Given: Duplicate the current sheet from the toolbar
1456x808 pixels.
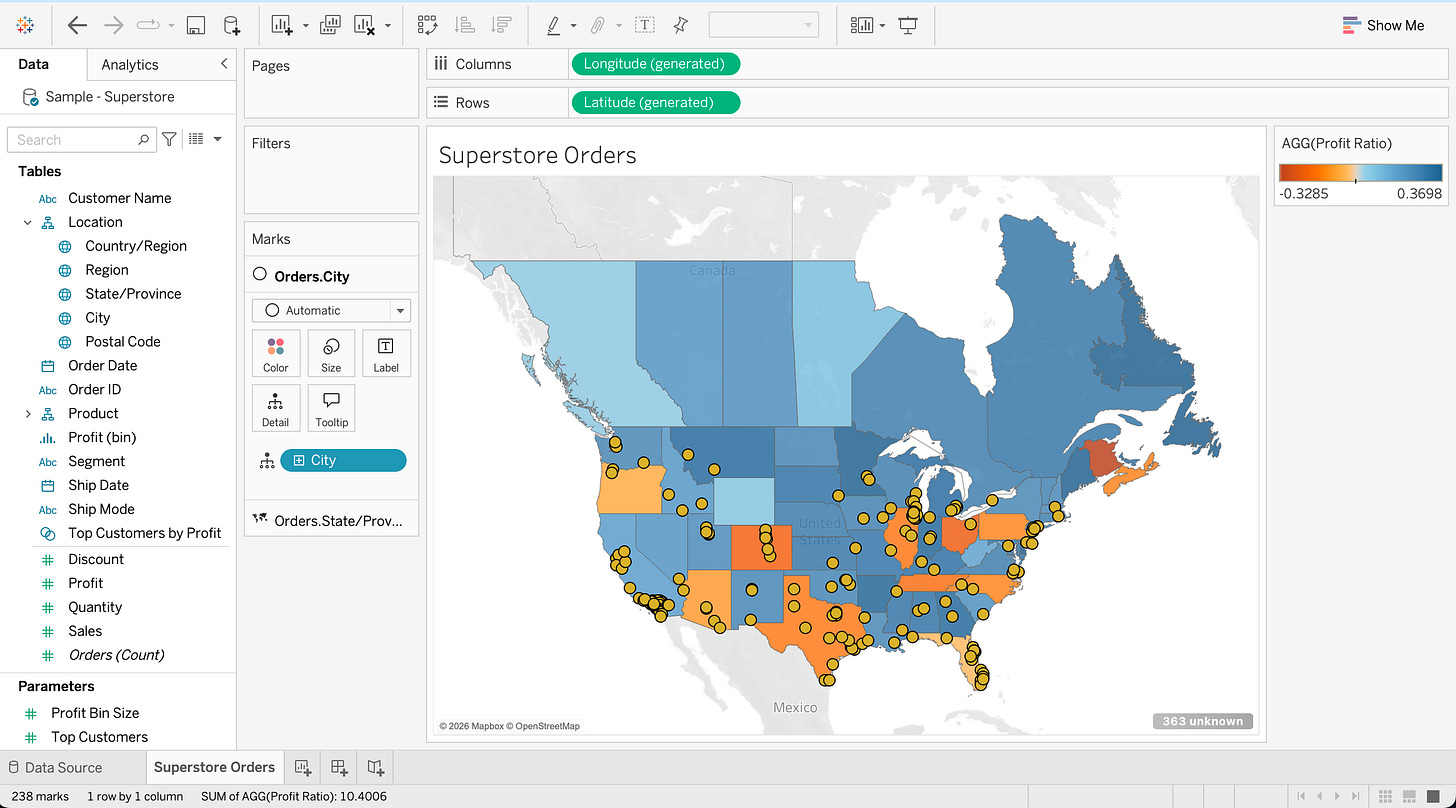Looking at the screenshot, I should [330, 26].
